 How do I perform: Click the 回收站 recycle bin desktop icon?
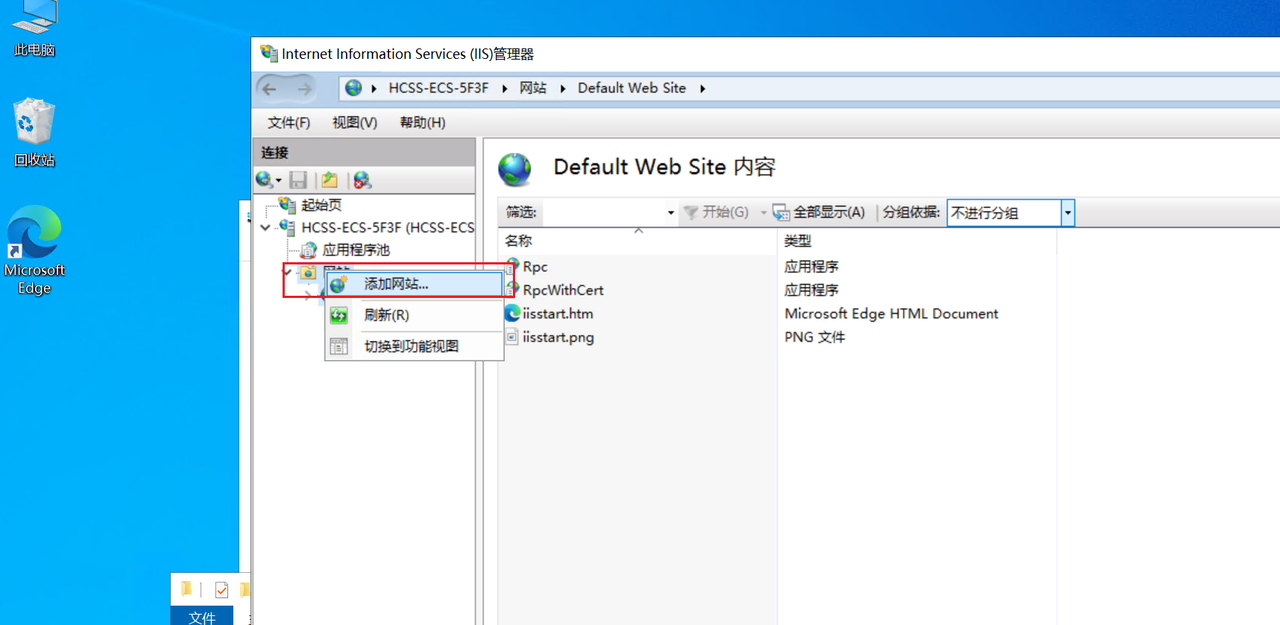[x=34, y=133]
